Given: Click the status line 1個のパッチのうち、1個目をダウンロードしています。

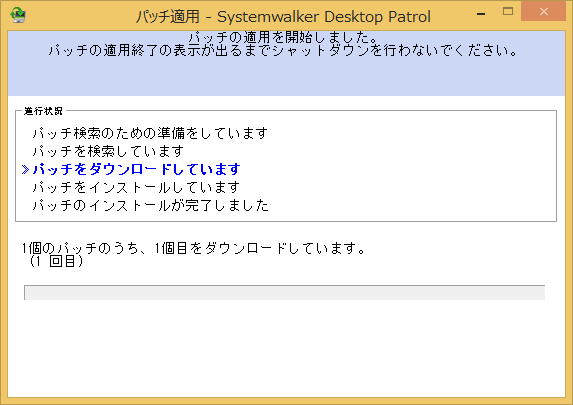Looking at the screenshot, I should point(194,249).
